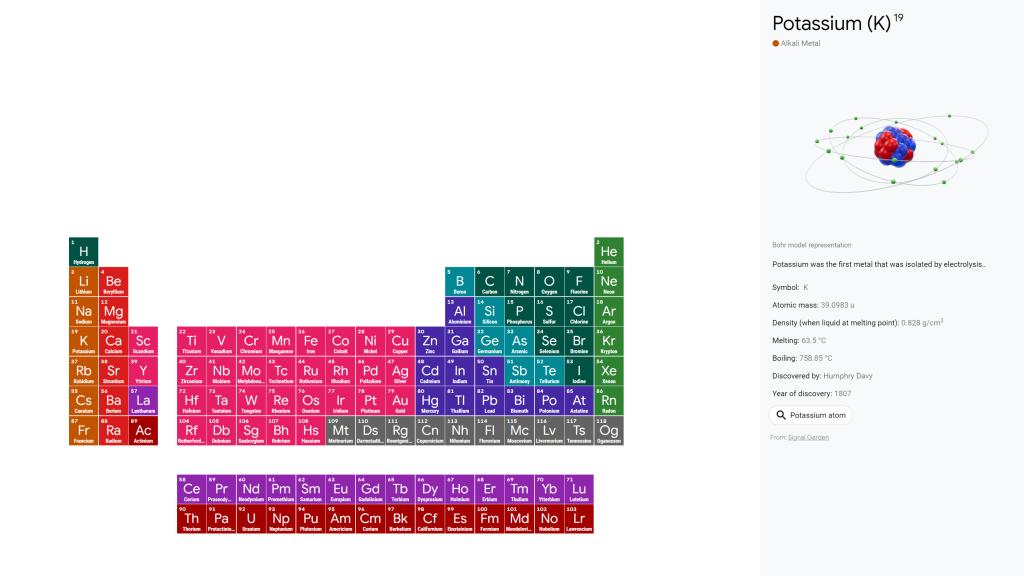Click the Mercury (Hg) element tile
The width and height of the screenshot is (1024, 576).
[430, 401]
